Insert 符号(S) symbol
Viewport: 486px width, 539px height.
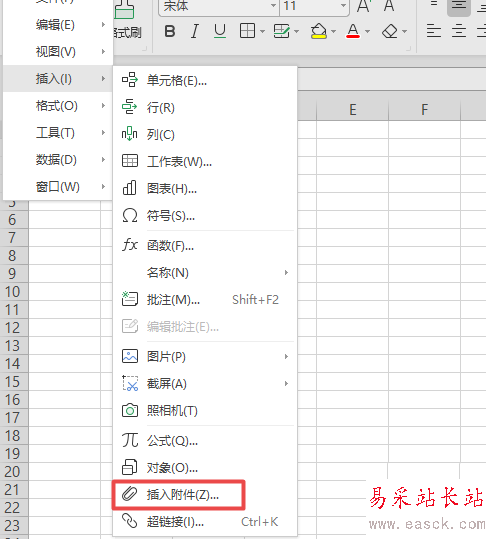pyautogui.click(x=205, y=216)
